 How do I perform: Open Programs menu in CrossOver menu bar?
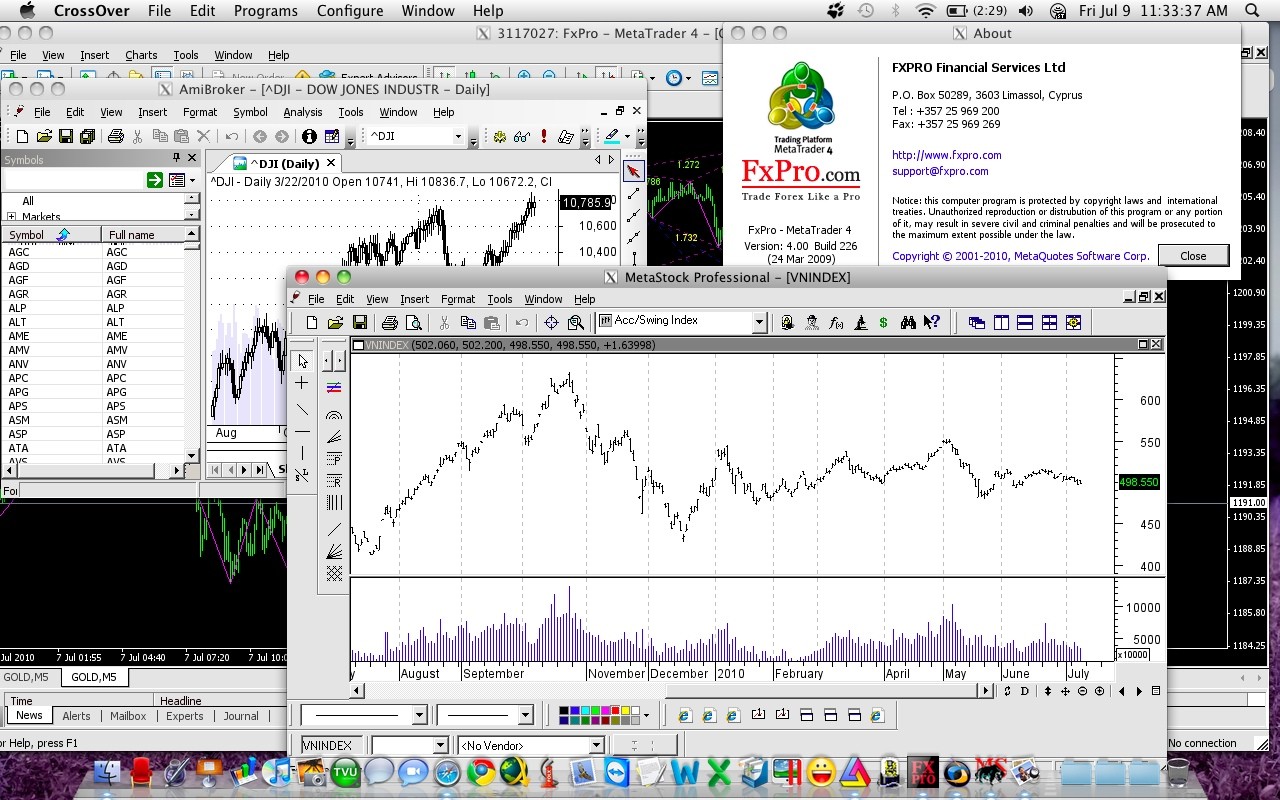coord(265,11)
